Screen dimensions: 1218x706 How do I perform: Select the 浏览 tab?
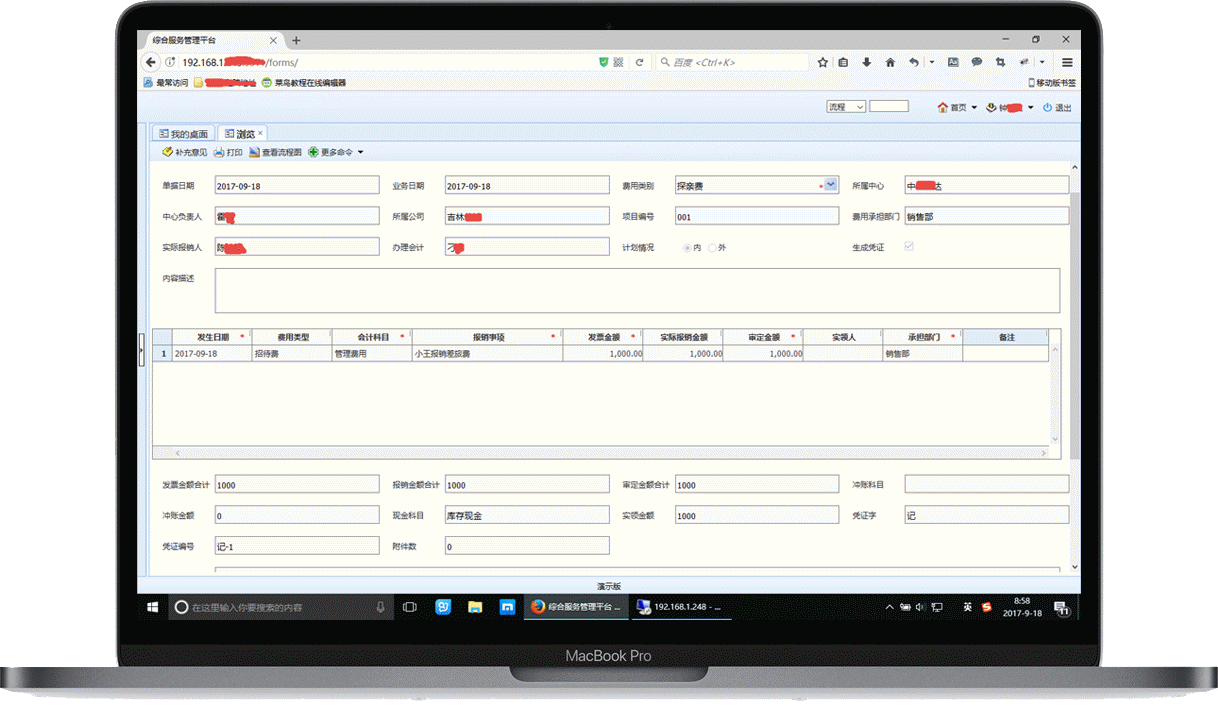coord(240,134)
